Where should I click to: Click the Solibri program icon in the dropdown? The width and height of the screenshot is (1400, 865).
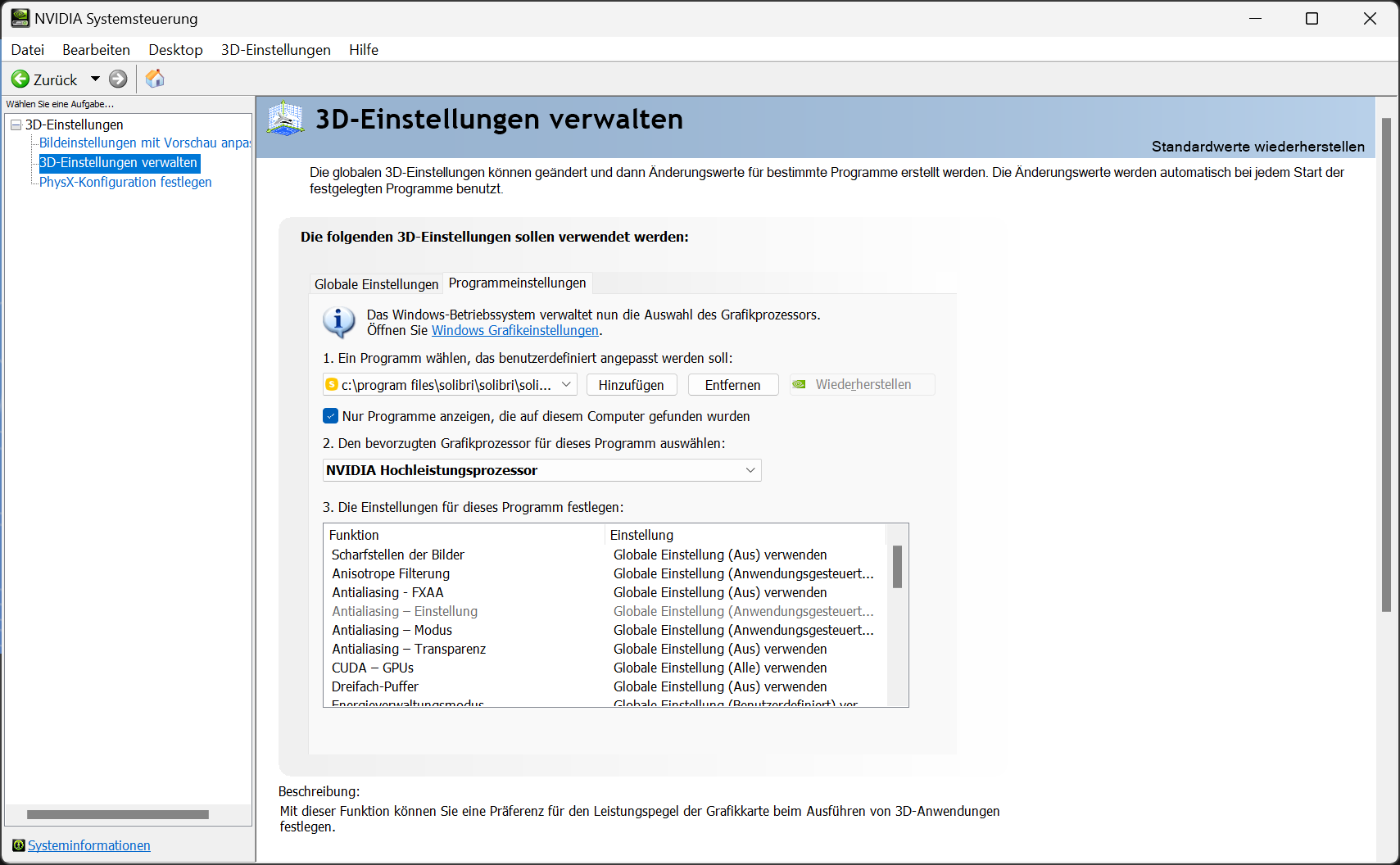point(332,384)
